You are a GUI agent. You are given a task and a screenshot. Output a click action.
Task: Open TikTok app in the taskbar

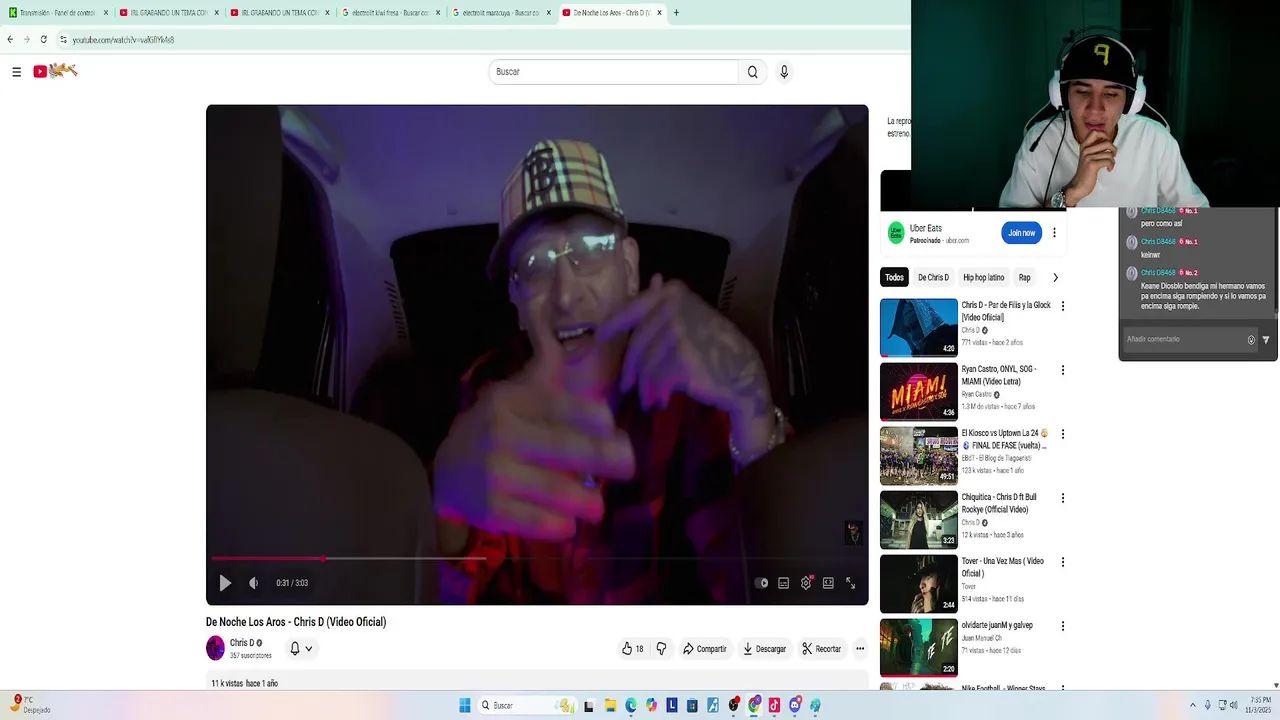(774, 705)
